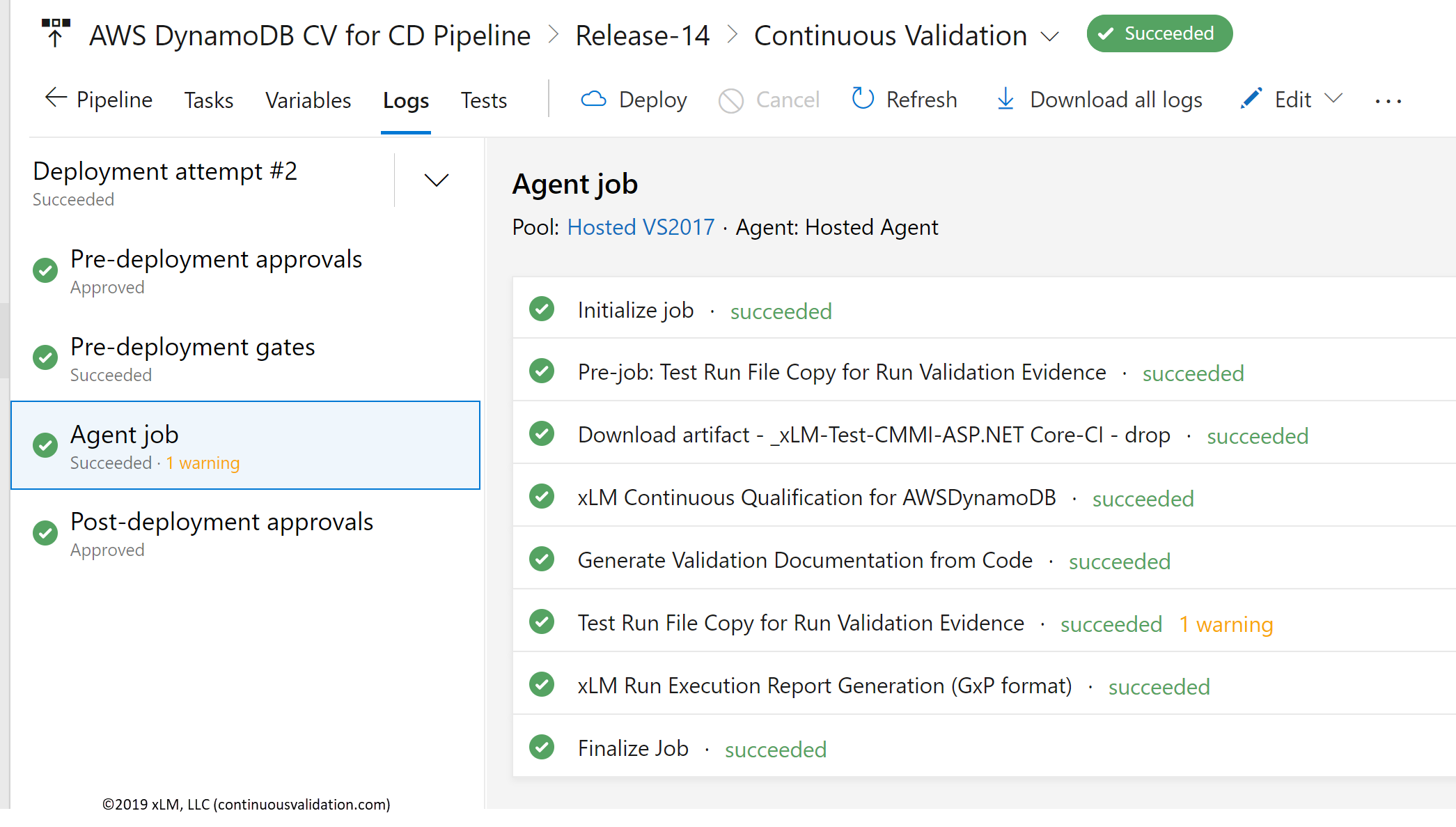The width and height of the screenshot is (1456, 827).
Task: Click the Deploy button
Action: click(x=634, y=100)
